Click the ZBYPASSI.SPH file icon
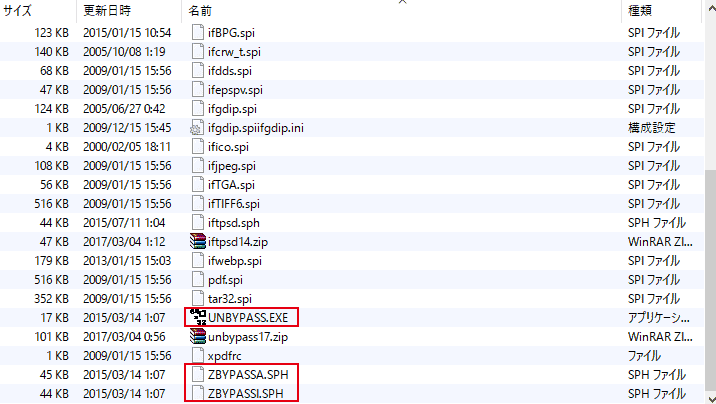Image resolution: width=716 pixels, height=404 pixels. pos(198,394)
